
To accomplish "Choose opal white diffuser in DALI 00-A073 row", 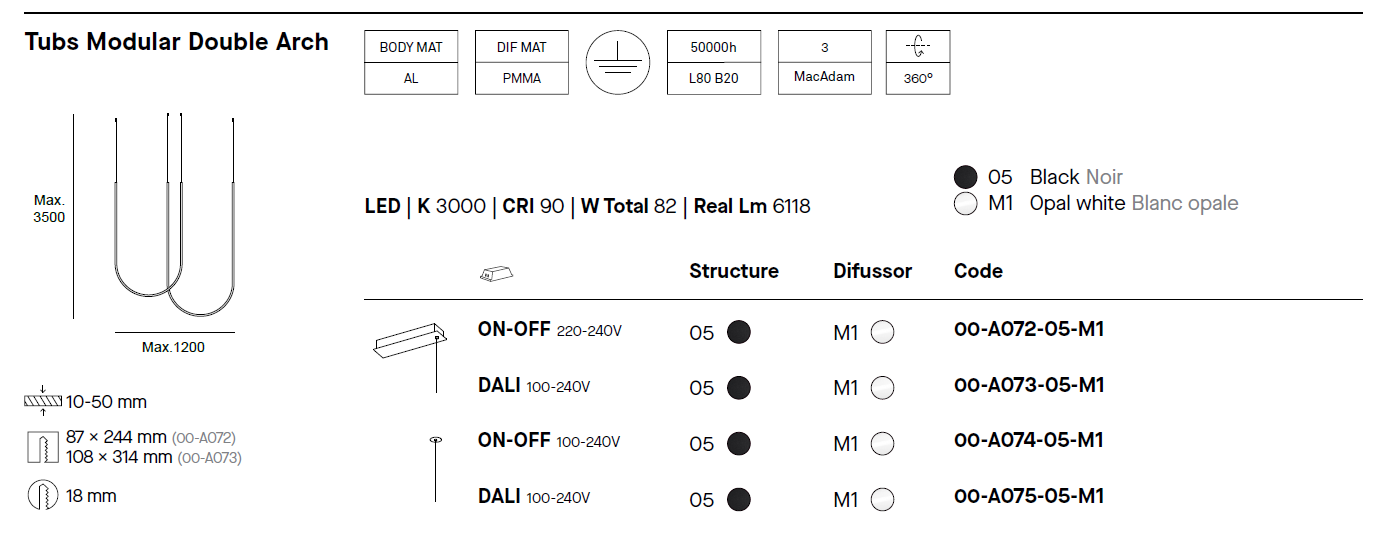I will [x=882, y=388].
